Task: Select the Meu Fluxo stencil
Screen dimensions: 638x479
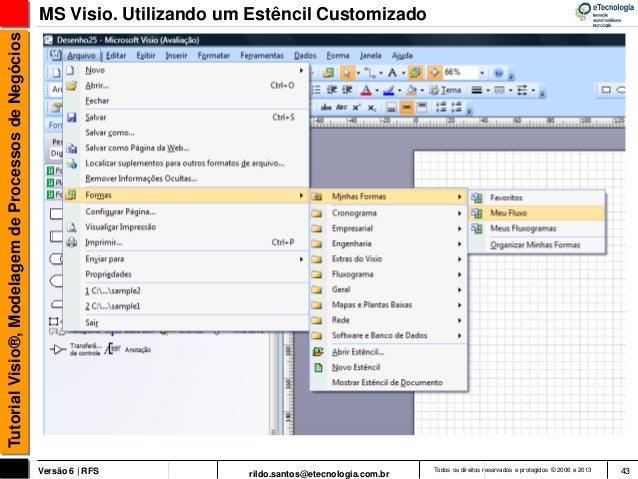Action: pos(537,213)
